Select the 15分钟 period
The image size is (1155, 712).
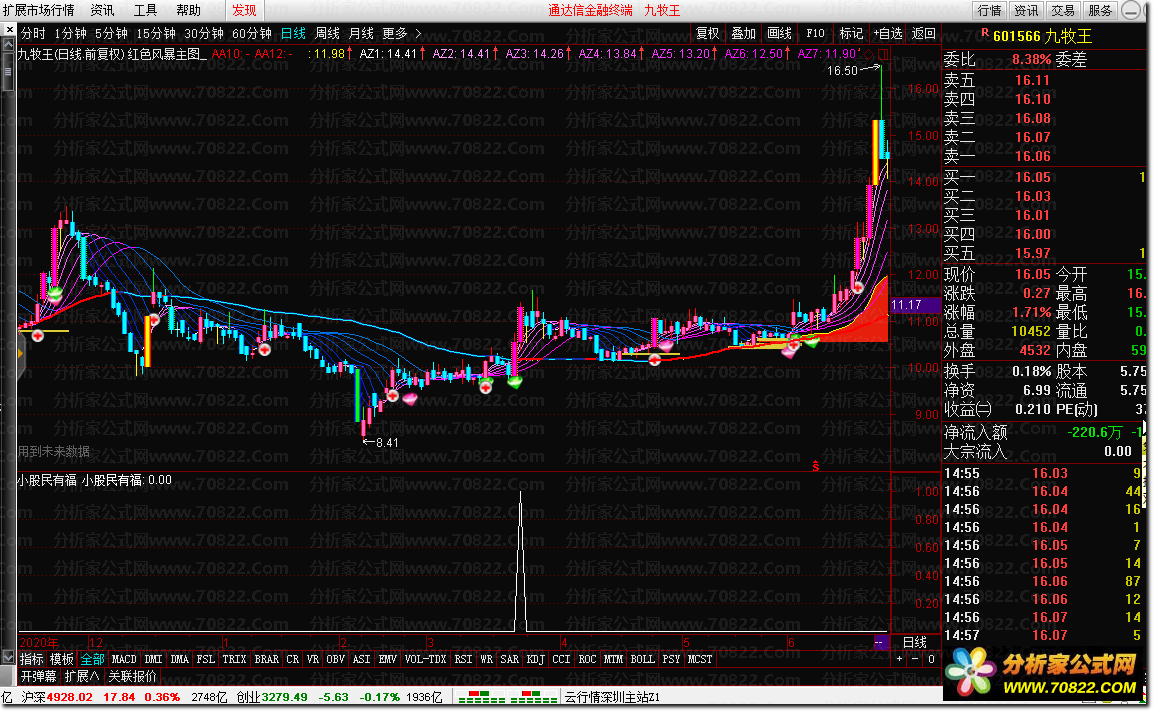[156, 33]
